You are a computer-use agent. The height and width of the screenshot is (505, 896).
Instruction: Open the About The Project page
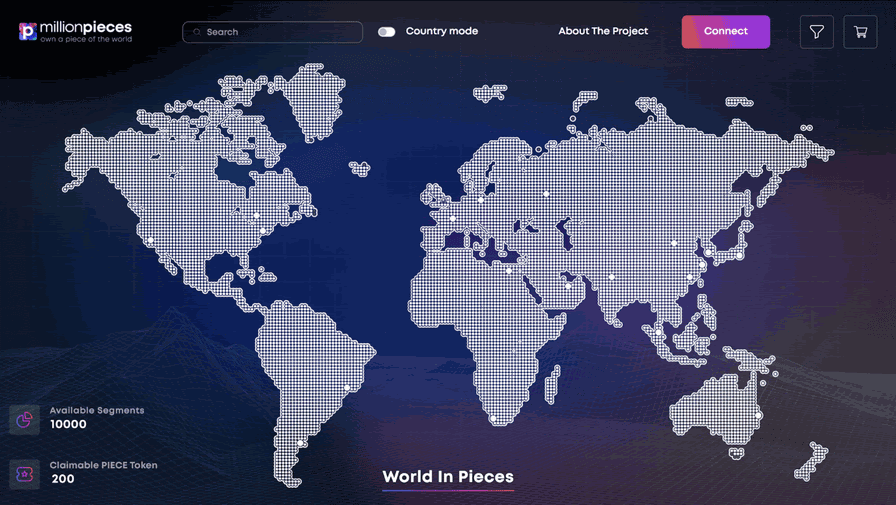click(603, 31)
